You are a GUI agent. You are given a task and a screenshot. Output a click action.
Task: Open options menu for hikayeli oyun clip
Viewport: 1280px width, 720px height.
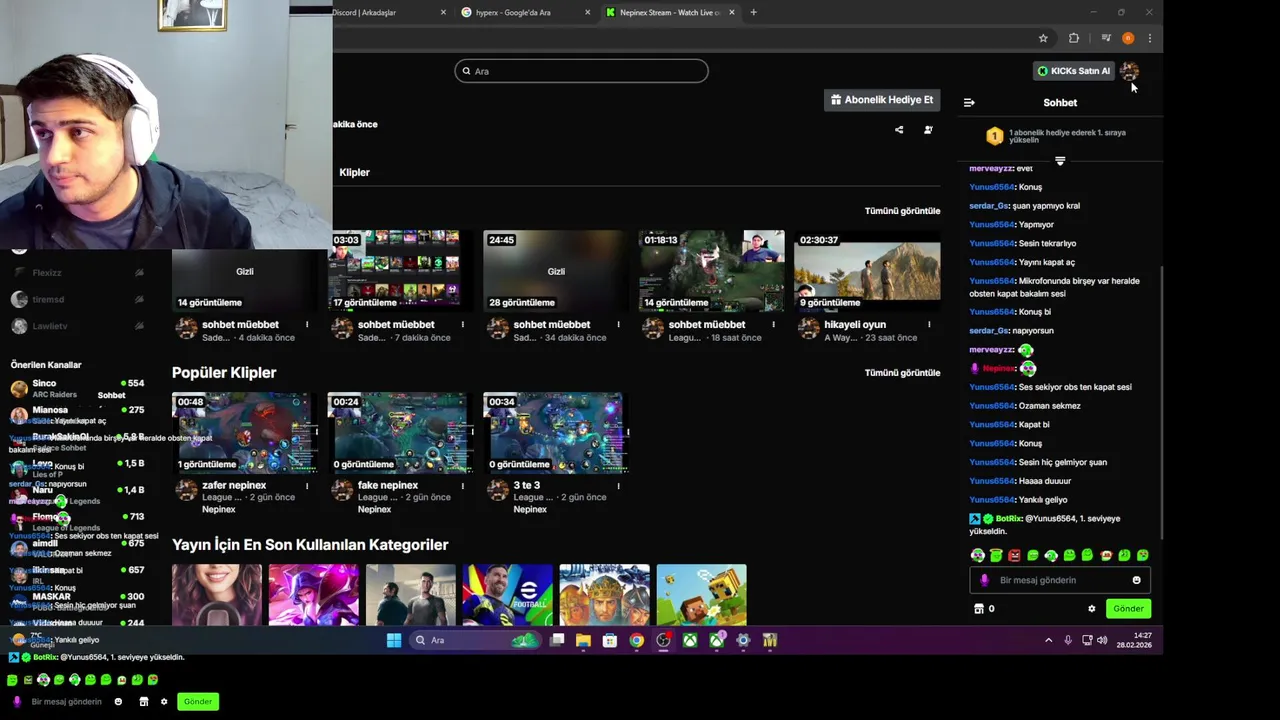(929, 324)
